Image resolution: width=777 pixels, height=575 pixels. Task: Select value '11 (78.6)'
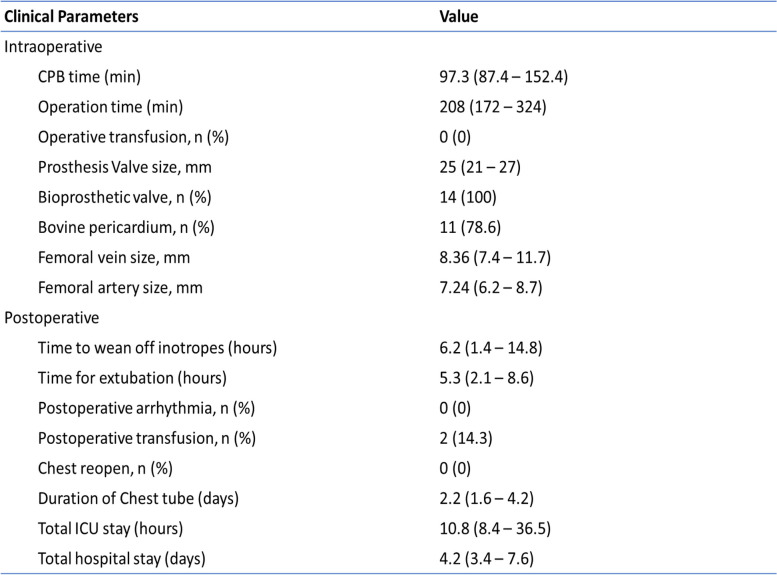(x=470, y=228)
